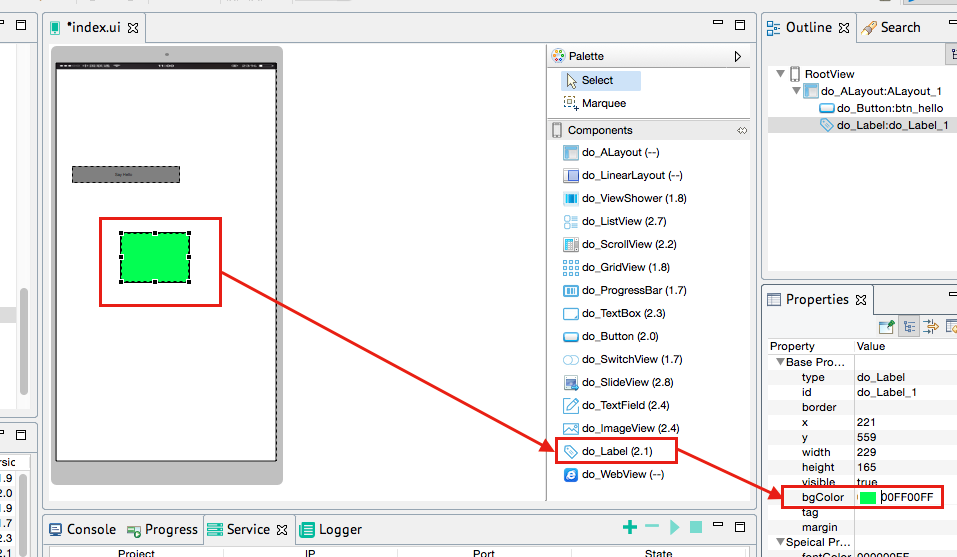This screenshot has height=557, width=957.
Task: Click the green plus add-service icon
Action: [630, 527]
